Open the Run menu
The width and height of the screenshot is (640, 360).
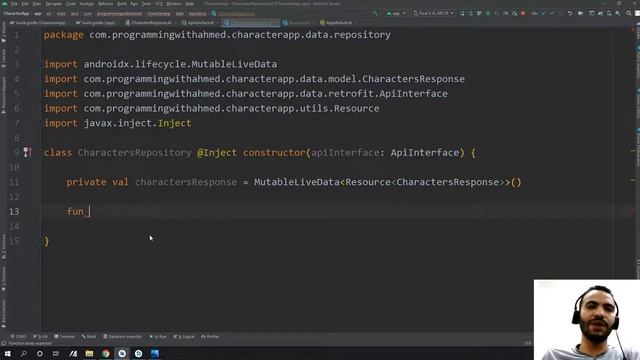[x=134, y=4]
